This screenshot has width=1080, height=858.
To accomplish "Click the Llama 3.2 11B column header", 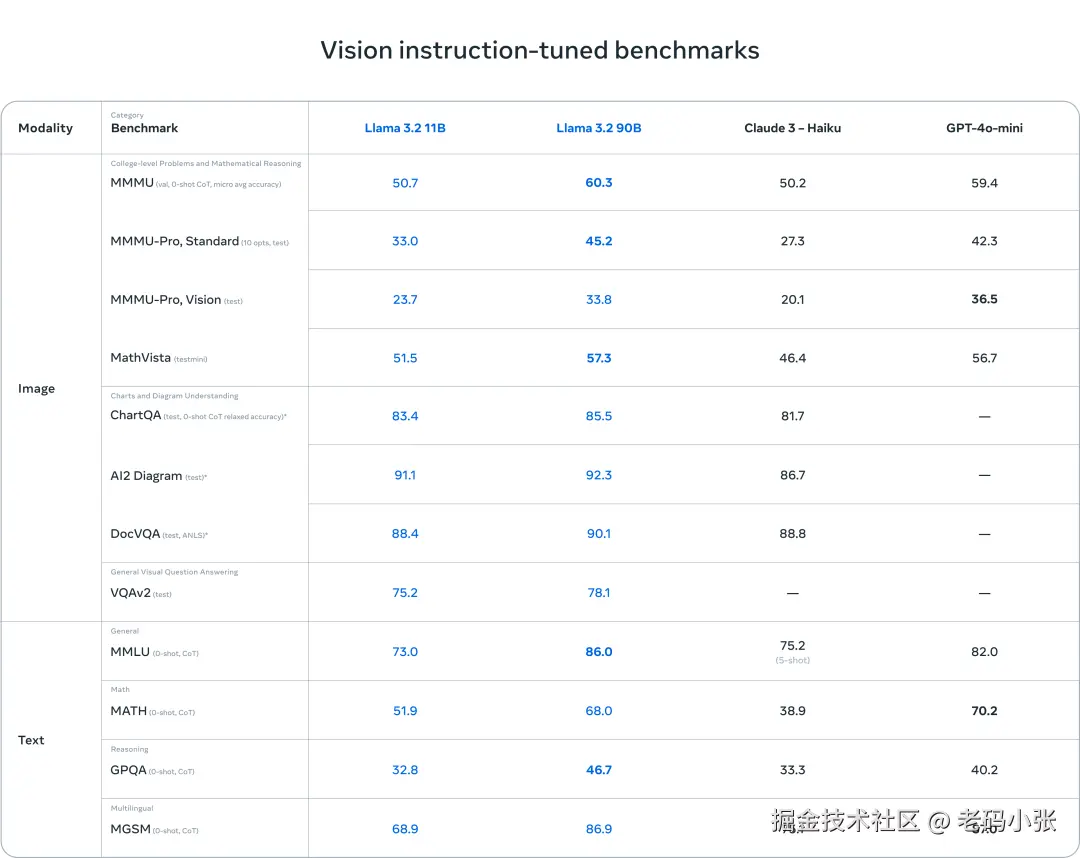I will coord(405,128).
